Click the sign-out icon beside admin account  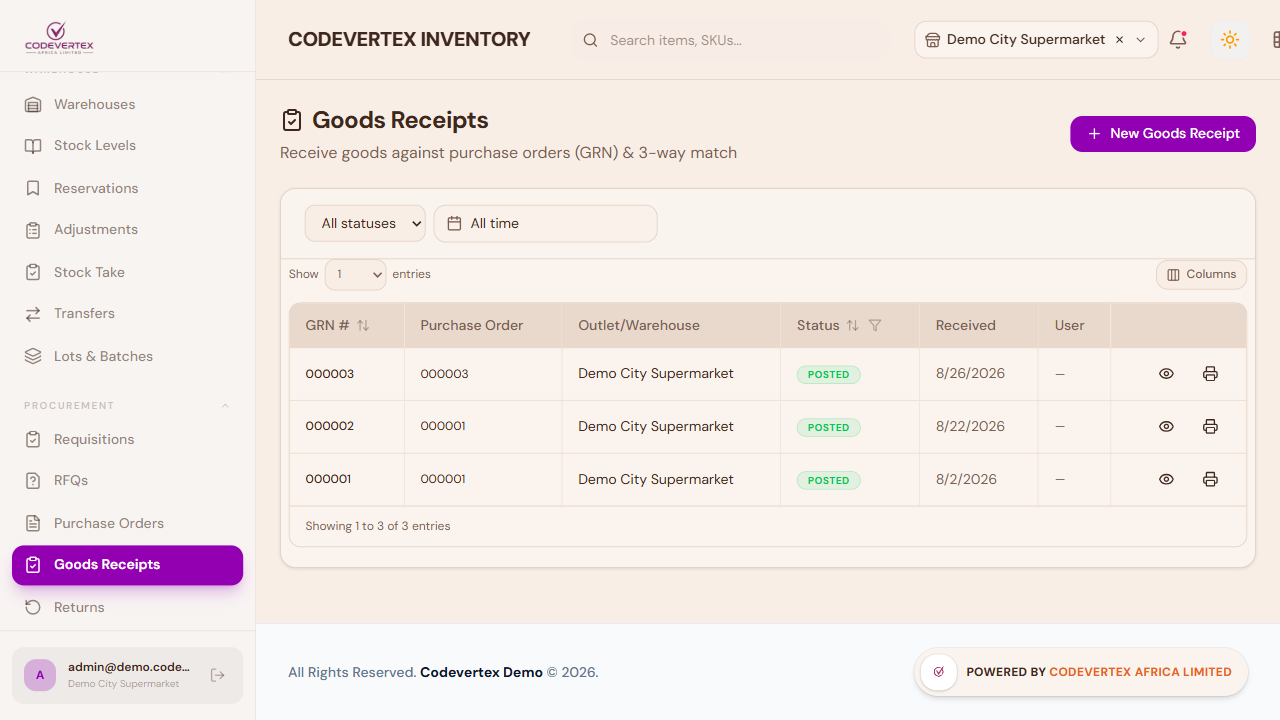pyautogui.click(x=218, y=675)
